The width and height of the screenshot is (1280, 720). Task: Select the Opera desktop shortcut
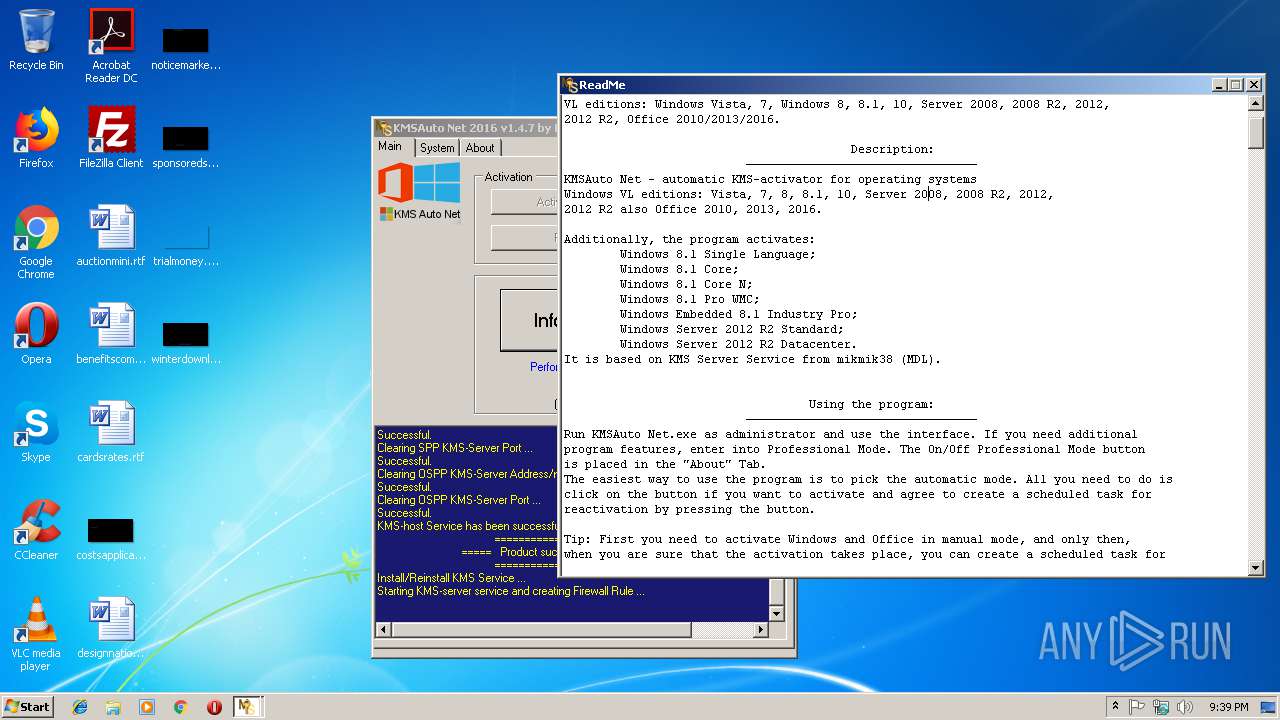coord(36,334)
